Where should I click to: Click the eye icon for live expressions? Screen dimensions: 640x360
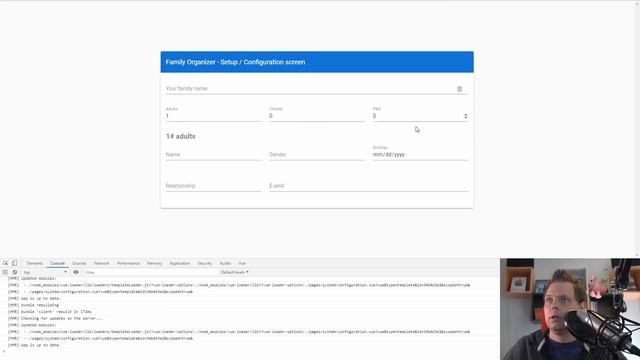(76, 272)
